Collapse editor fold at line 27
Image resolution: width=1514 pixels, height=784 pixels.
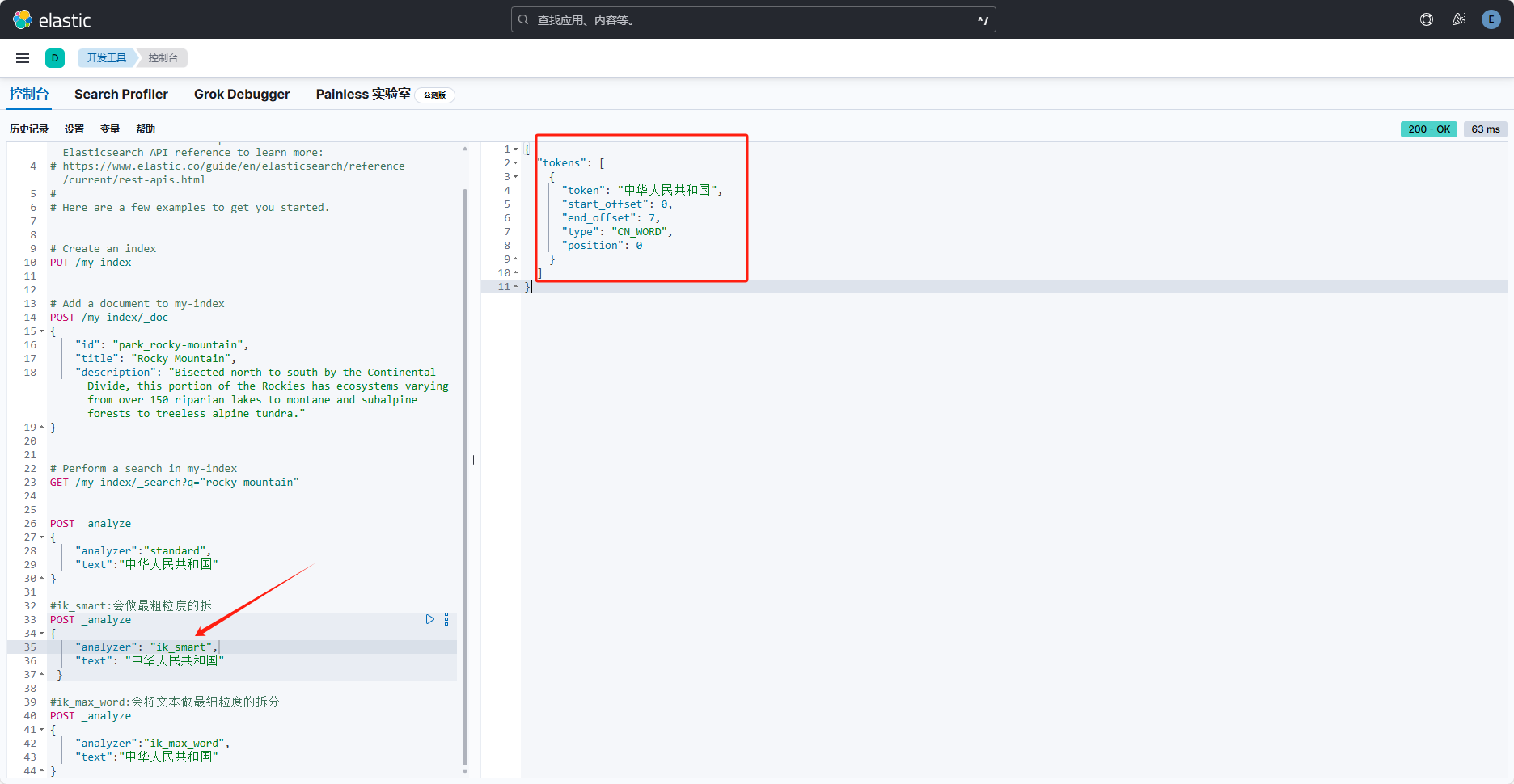point(42,537)
